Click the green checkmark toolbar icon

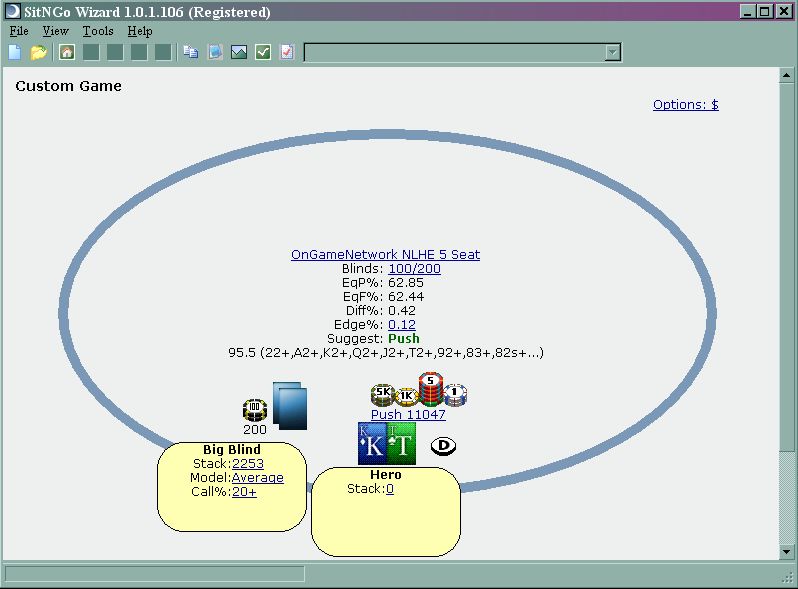[263, 52]
